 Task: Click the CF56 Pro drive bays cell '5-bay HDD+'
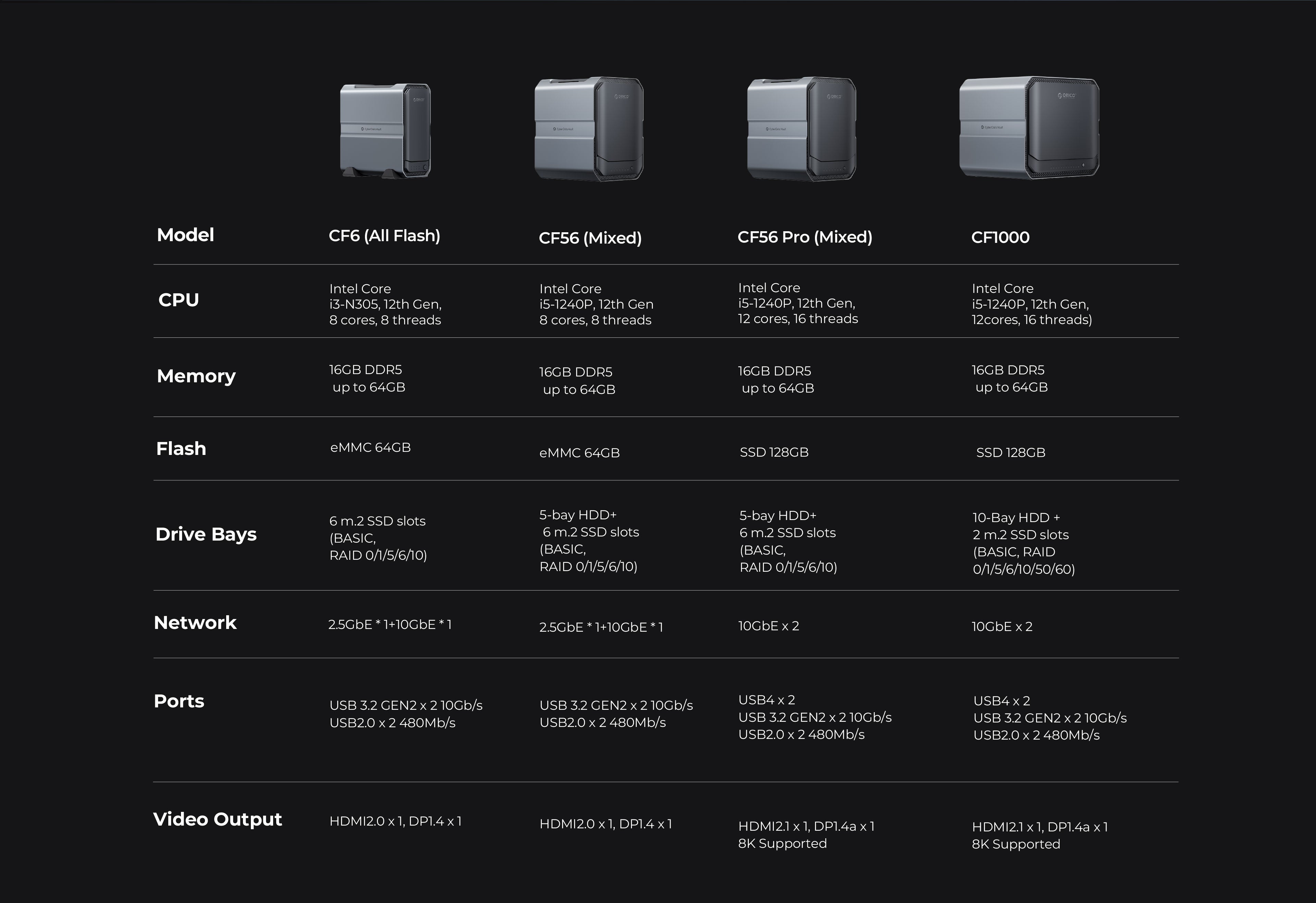tap(788, 541)
